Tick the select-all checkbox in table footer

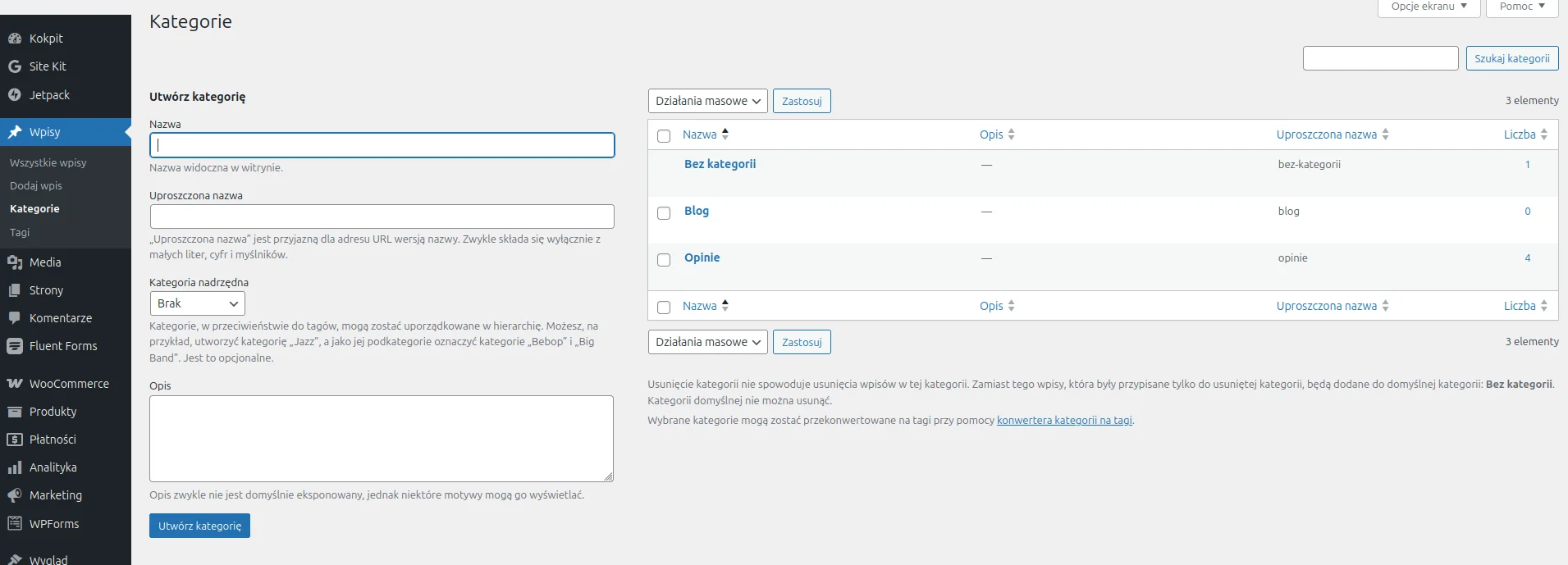tap(664, 308)
